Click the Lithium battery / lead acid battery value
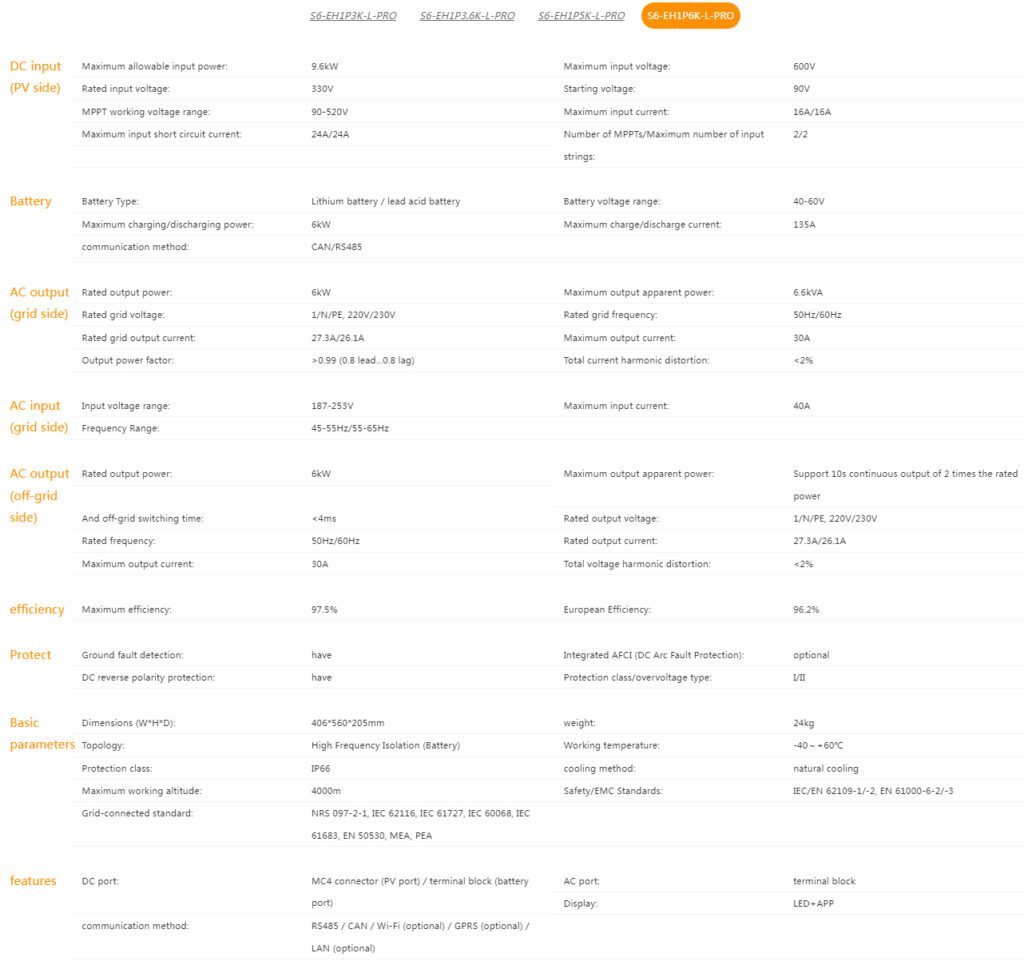The height and width of the screenshot is (961, 1024). click(x=385, y=202)
